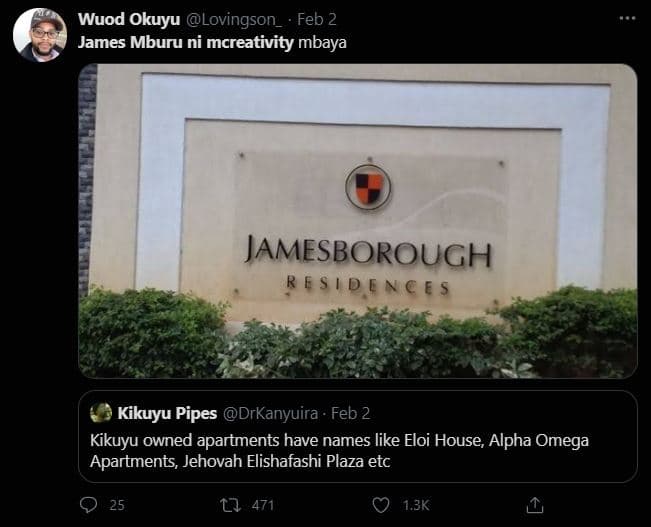Click the quoted tweet's Feb 2 date
Image resolution: width=651 pixels, height=527 pixels.
[350, 413]
